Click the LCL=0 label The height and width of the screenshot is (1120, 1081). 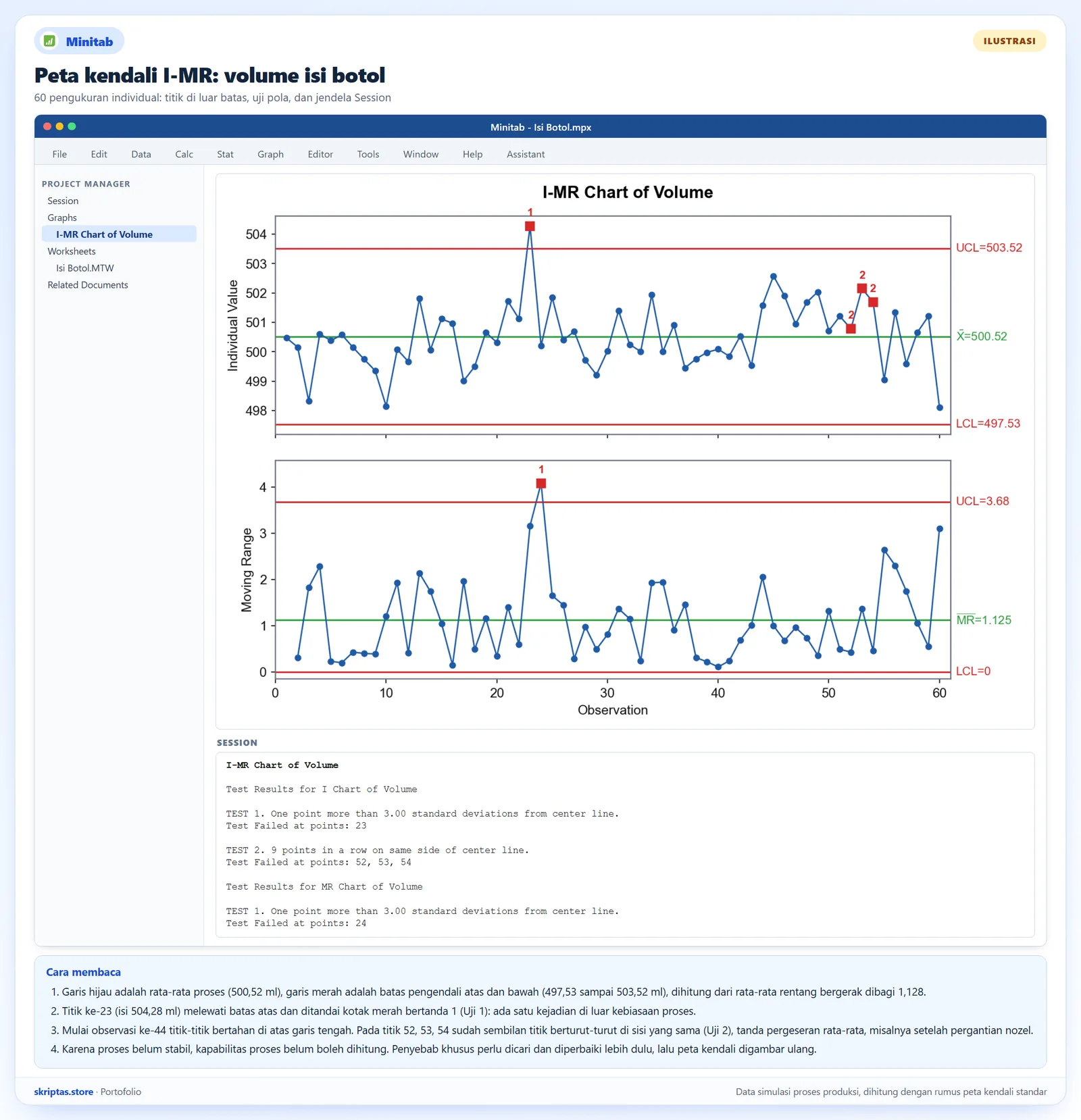pos(973,671)
